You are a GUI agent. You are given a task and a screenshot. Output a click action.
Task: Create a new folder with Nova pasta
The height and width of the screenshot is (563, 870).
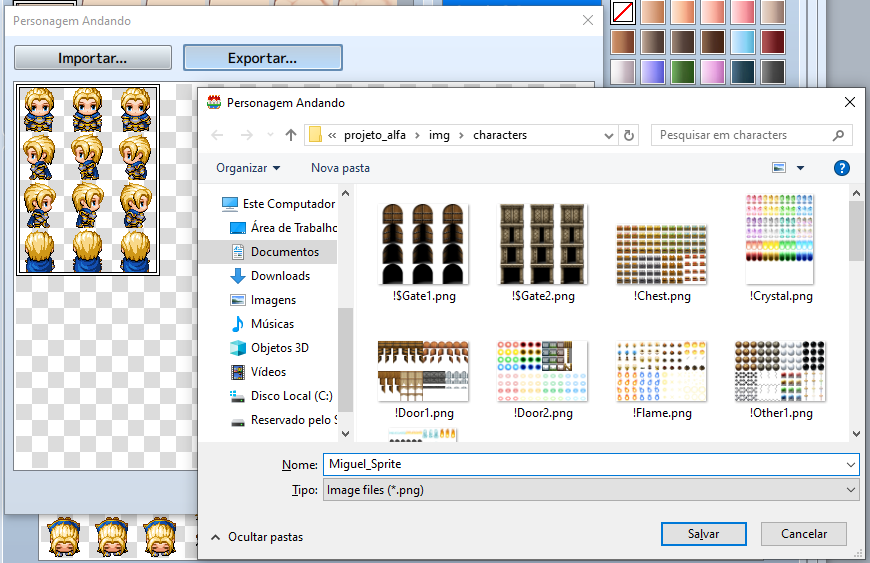coord(340,168)
